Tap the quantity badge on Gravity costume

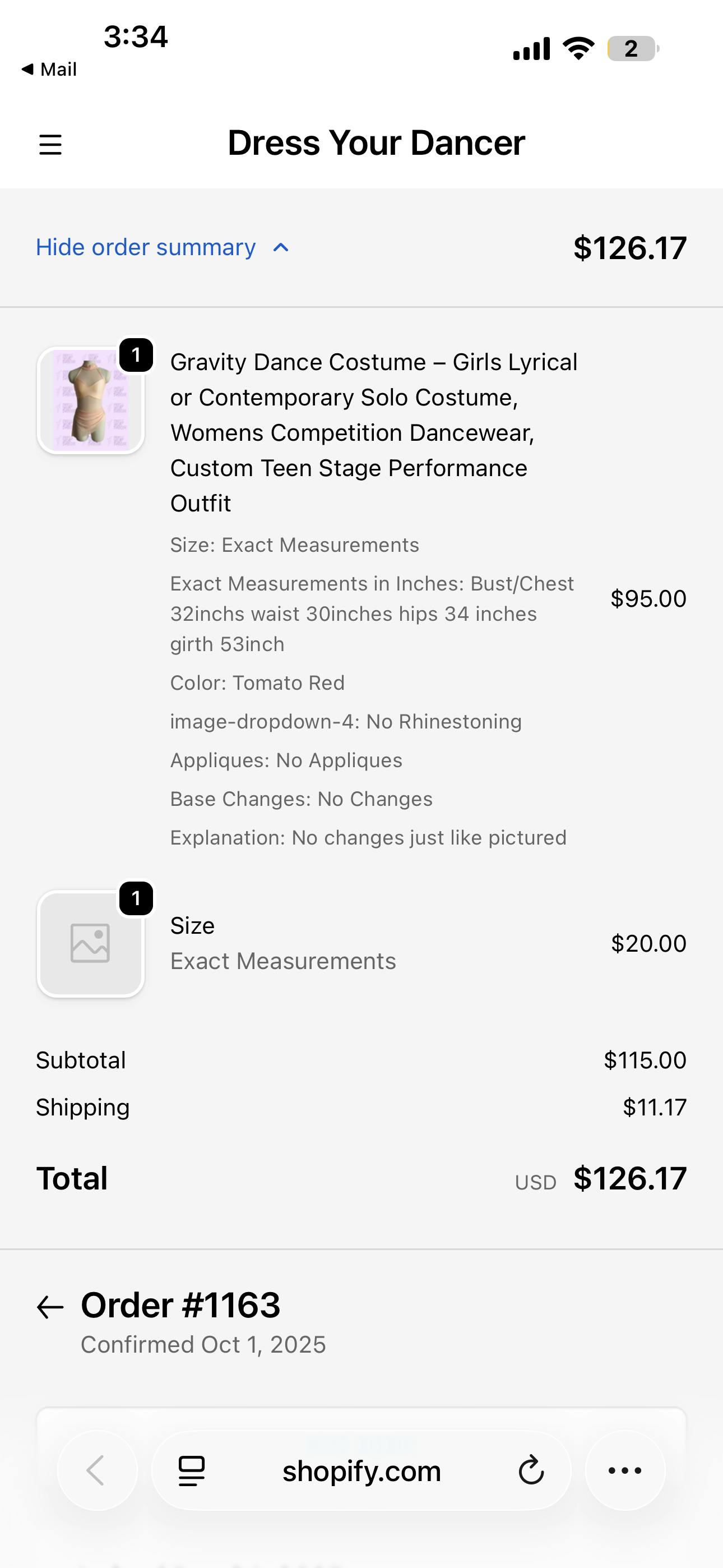(x=136, y=355)
